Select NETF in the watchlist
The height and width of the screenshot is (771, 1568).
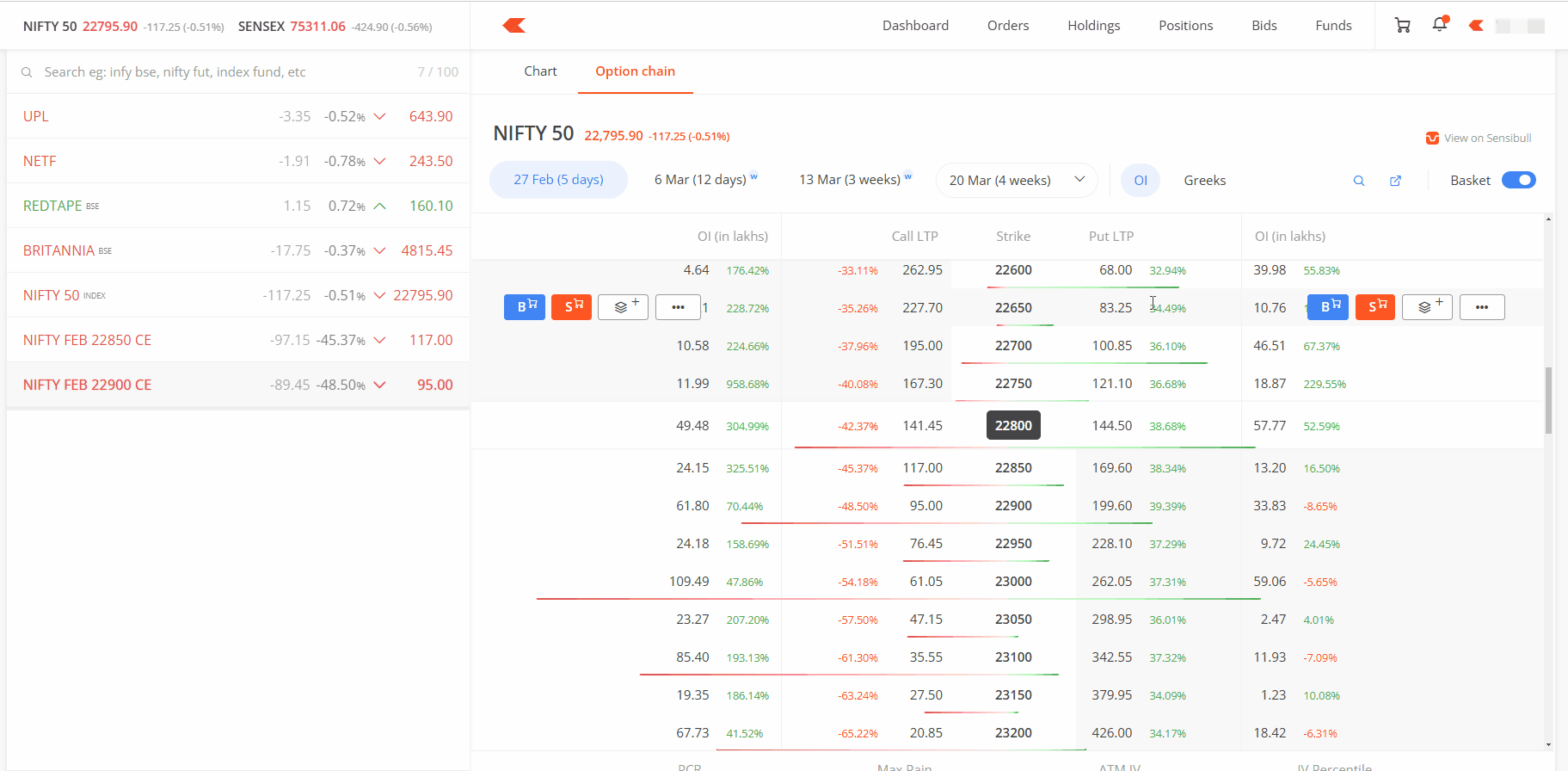[x=238, y=161]
